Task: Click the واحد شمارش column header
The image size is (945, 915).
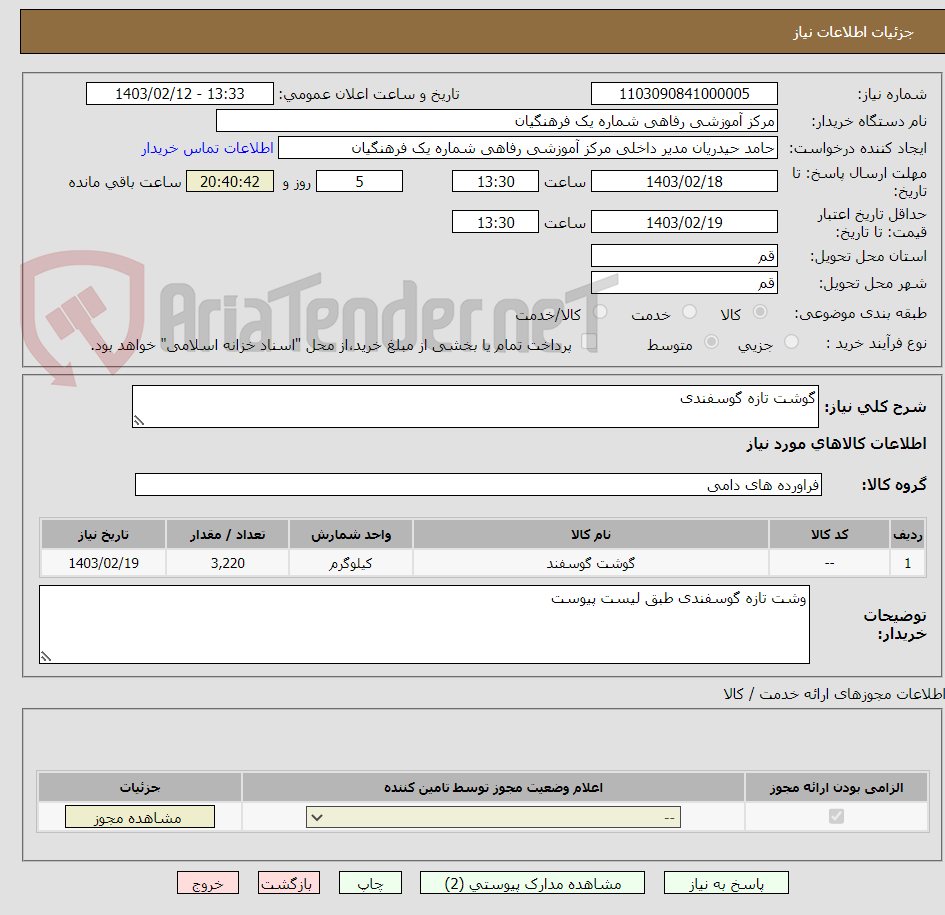Action: coord(351,535)
